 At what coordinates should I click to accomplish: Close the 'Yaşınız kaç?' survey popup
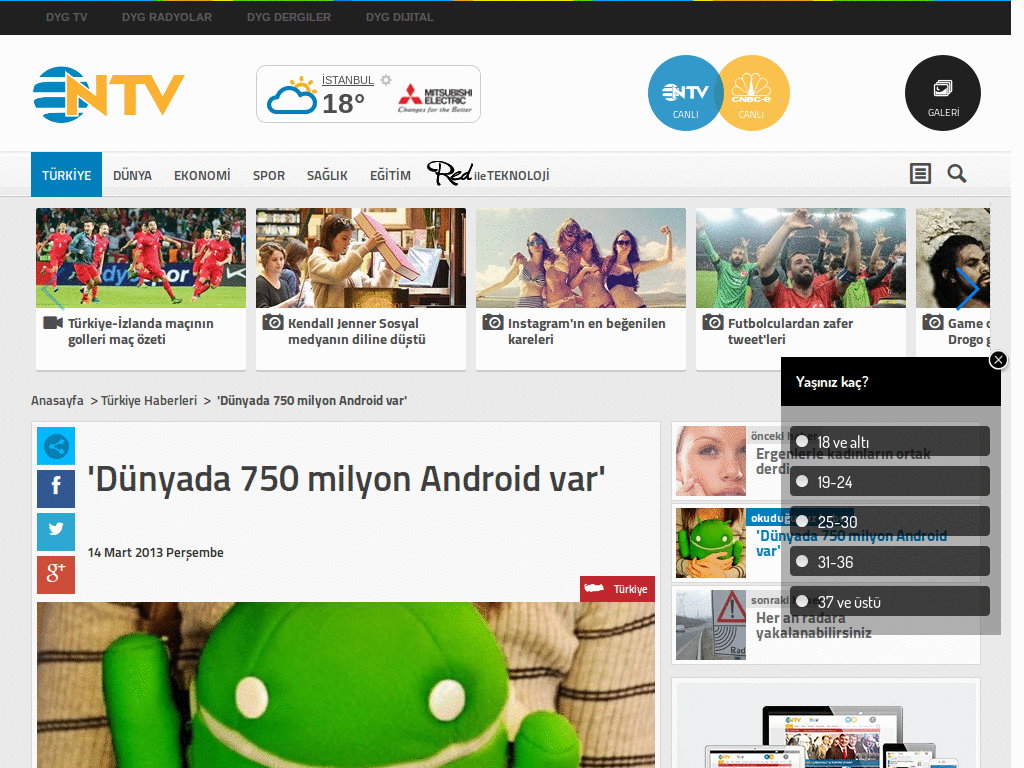tap(998, 360)
